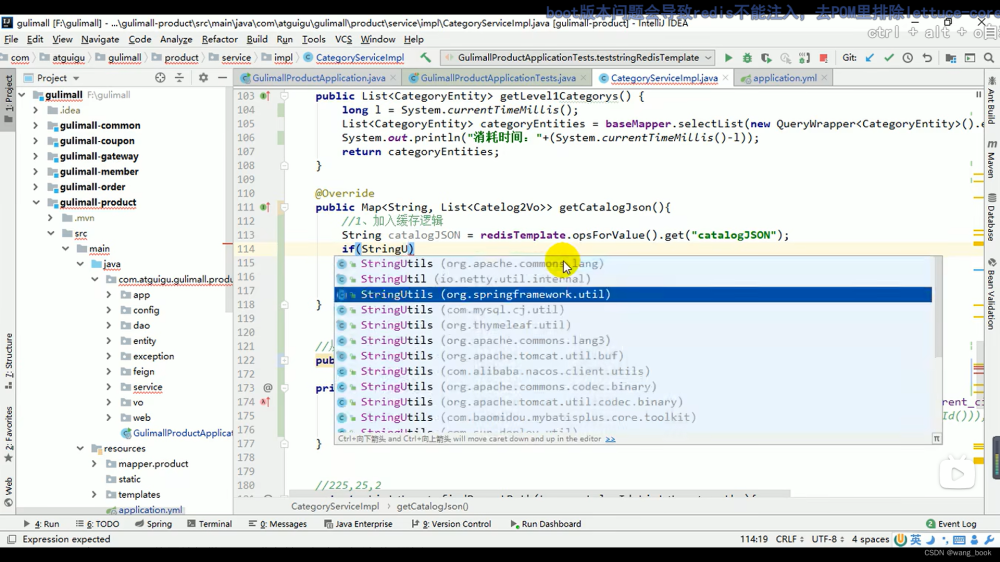Open the Refactor menu
Image resolution: width=1000 pixels, height=562 pixels.
pos(219,39)
